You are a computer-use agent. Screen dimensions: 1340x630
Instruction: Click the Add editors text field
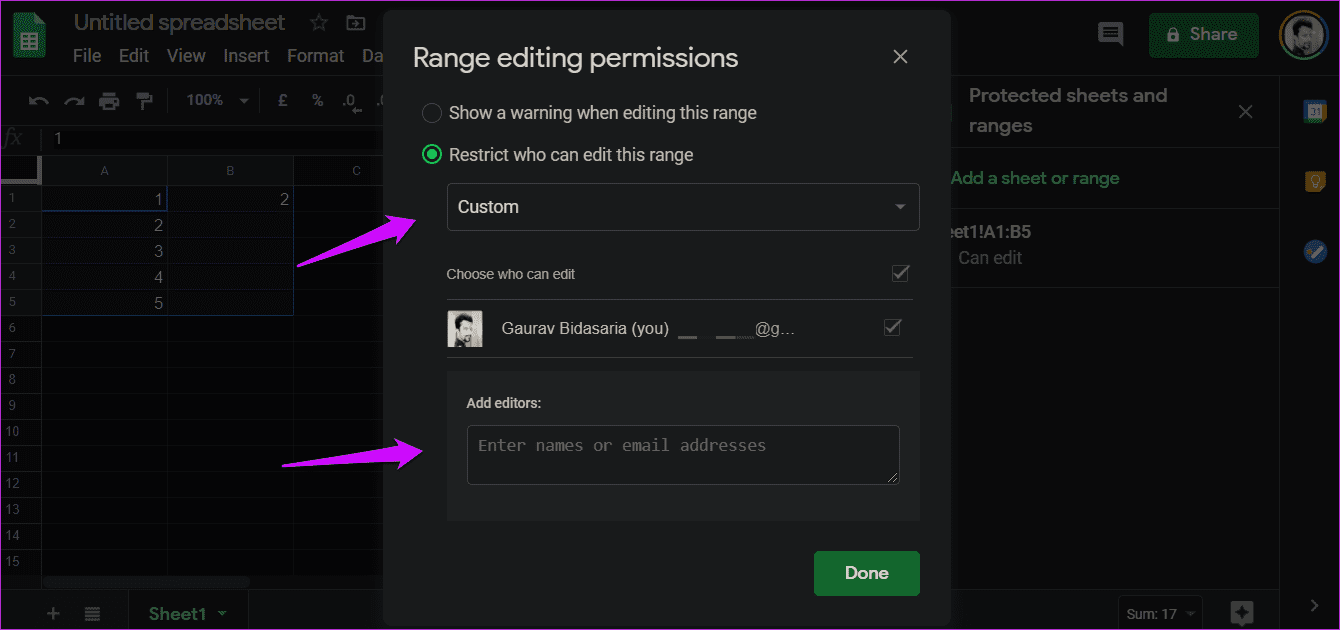click(683, 455)
